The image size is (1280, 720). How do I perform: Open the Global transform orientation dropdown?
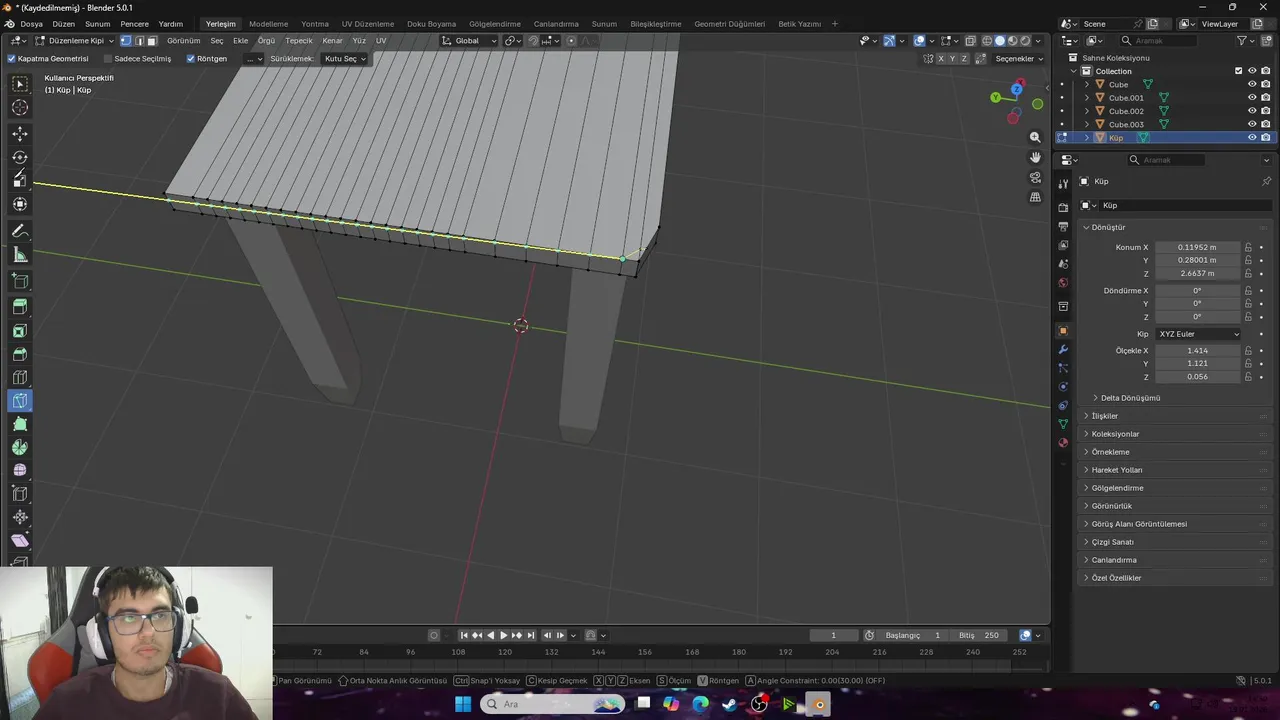(470, 41)
